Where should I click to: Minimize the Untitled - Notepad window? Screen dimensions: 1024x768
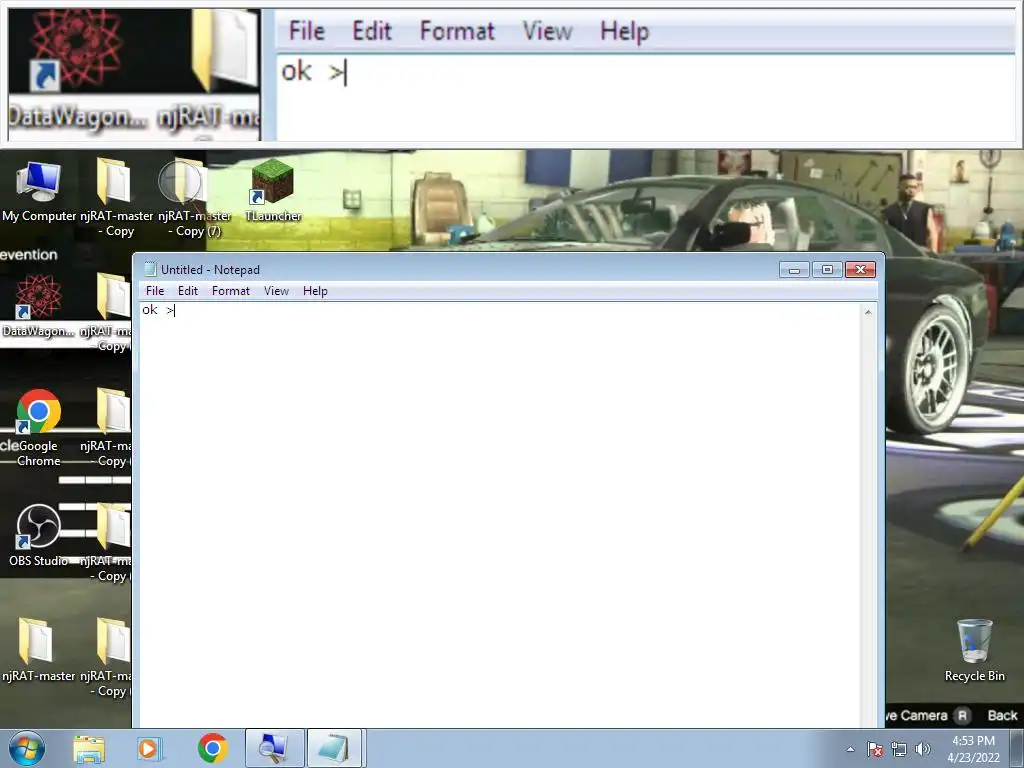click(x=794, y=270)
